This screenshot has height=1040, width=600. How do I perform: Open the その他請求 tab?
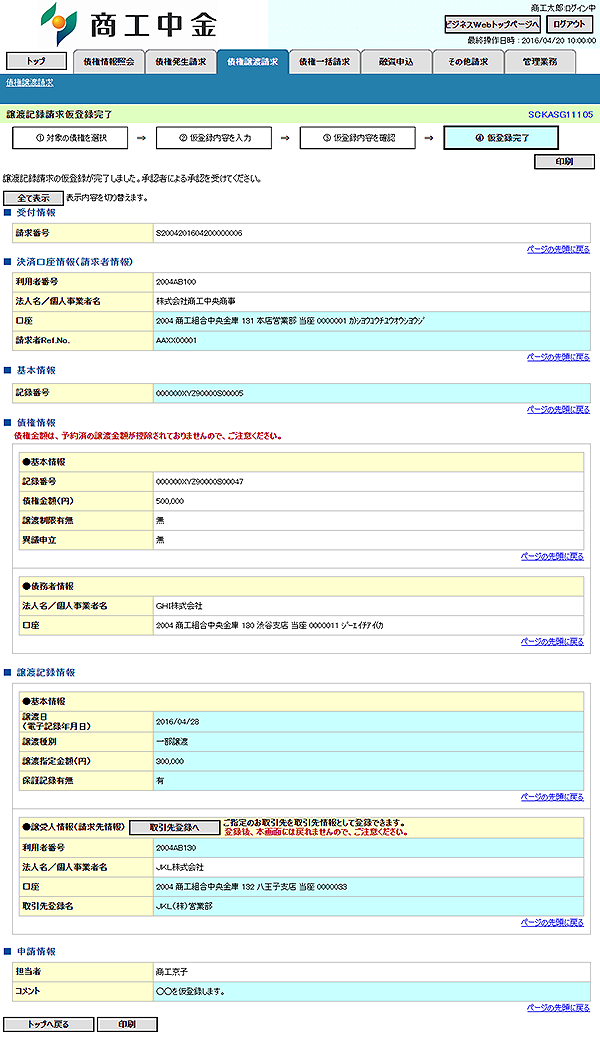click(468, 62)
